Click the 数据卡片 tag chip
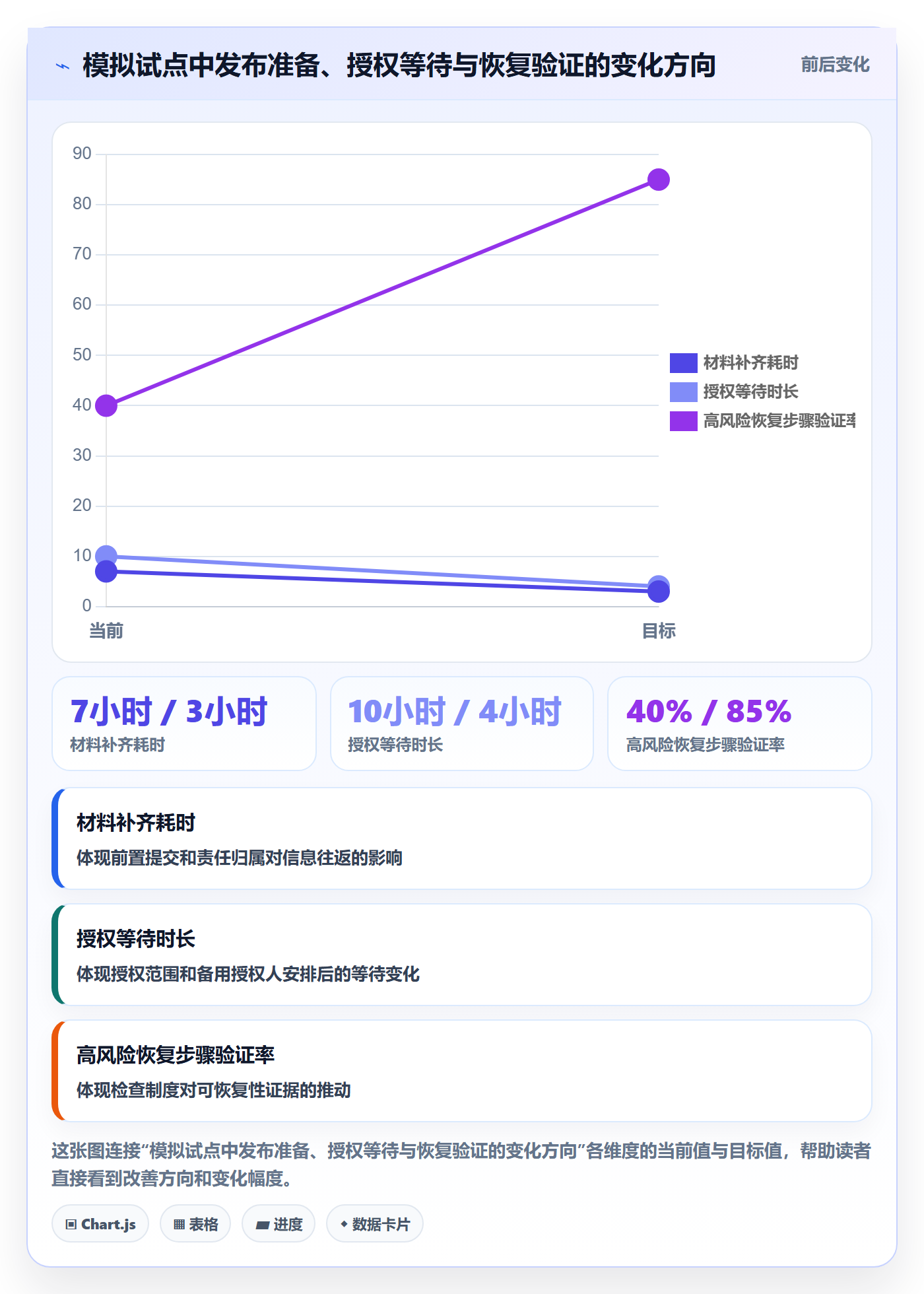The height and width of the screenshot is (1294, 924). pos(375,1224)
